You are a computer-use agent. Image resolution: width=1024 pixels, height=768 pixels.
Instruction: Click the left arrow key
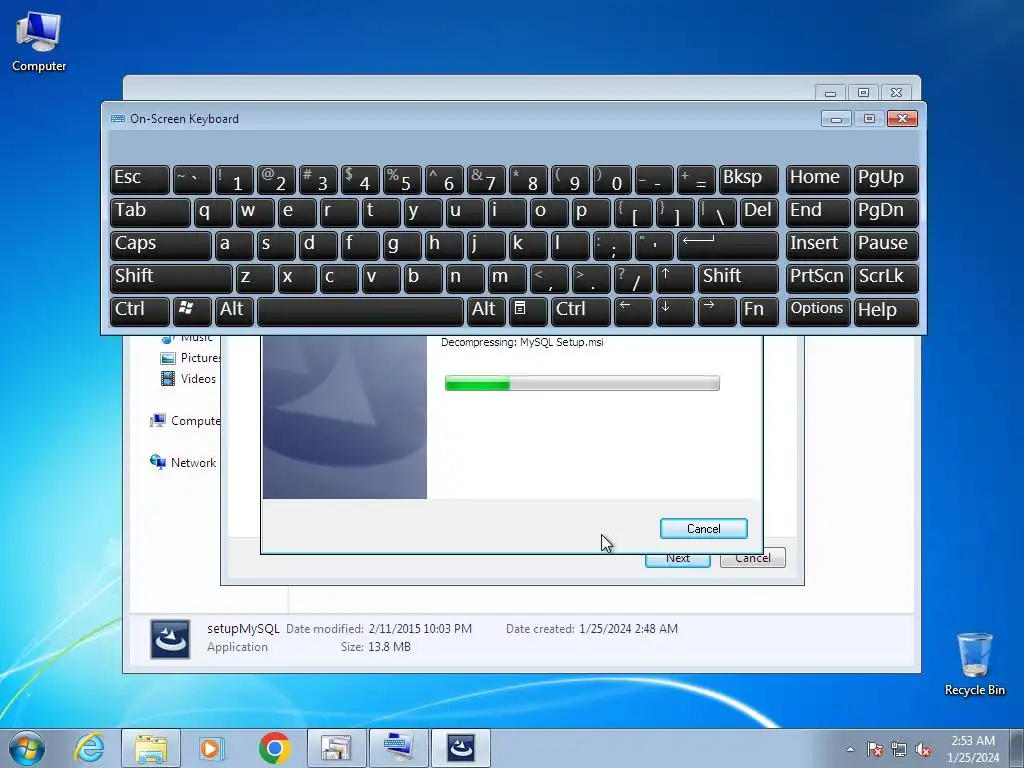click(633, 311)
